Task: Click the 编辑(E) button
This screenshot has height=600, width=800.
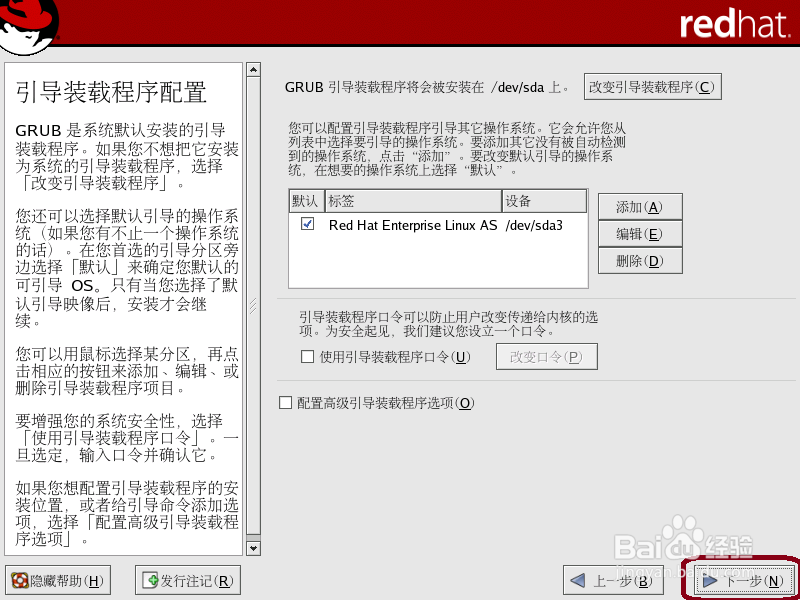Action: click(x=640, y=234)
